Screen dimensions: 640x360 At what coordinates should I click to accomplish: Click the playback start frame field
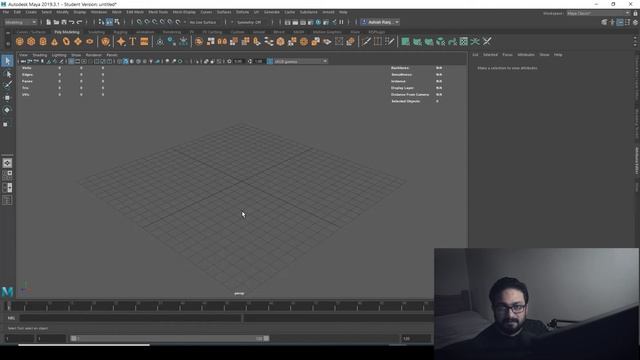click(51, 338)
